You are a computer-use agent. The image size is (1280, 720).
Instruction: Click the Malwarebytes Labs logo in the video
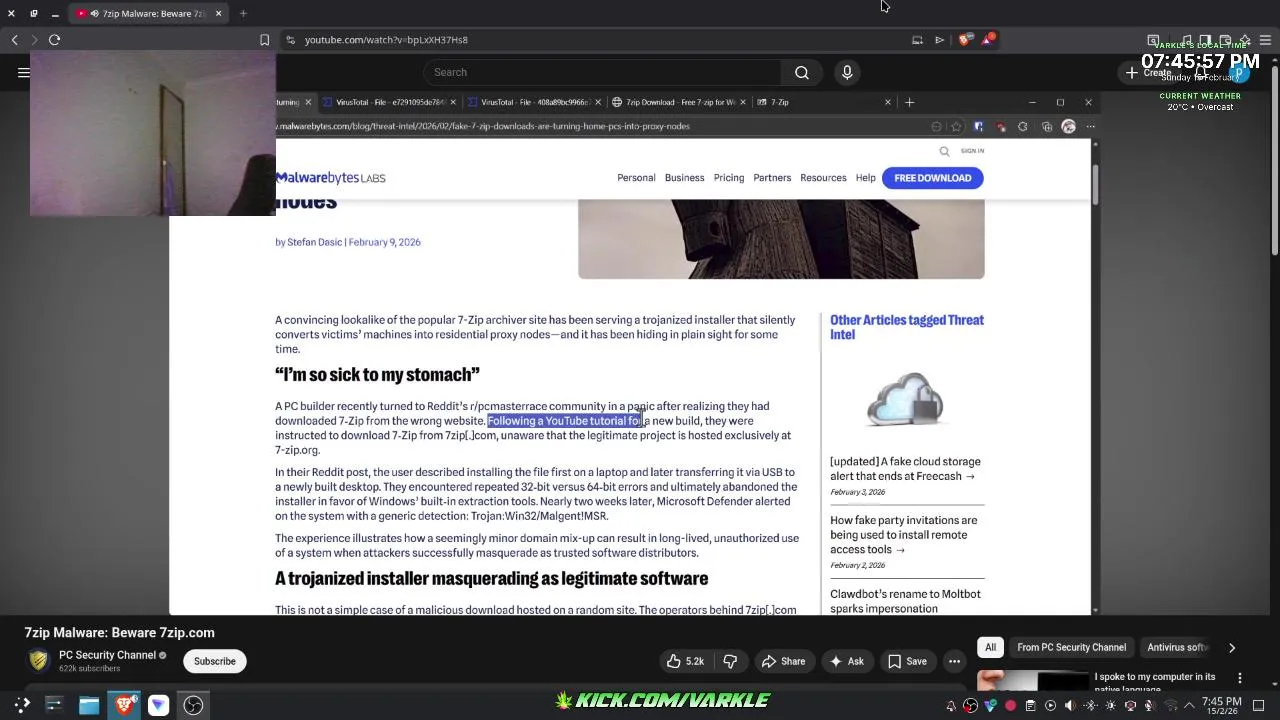[330, 178]
